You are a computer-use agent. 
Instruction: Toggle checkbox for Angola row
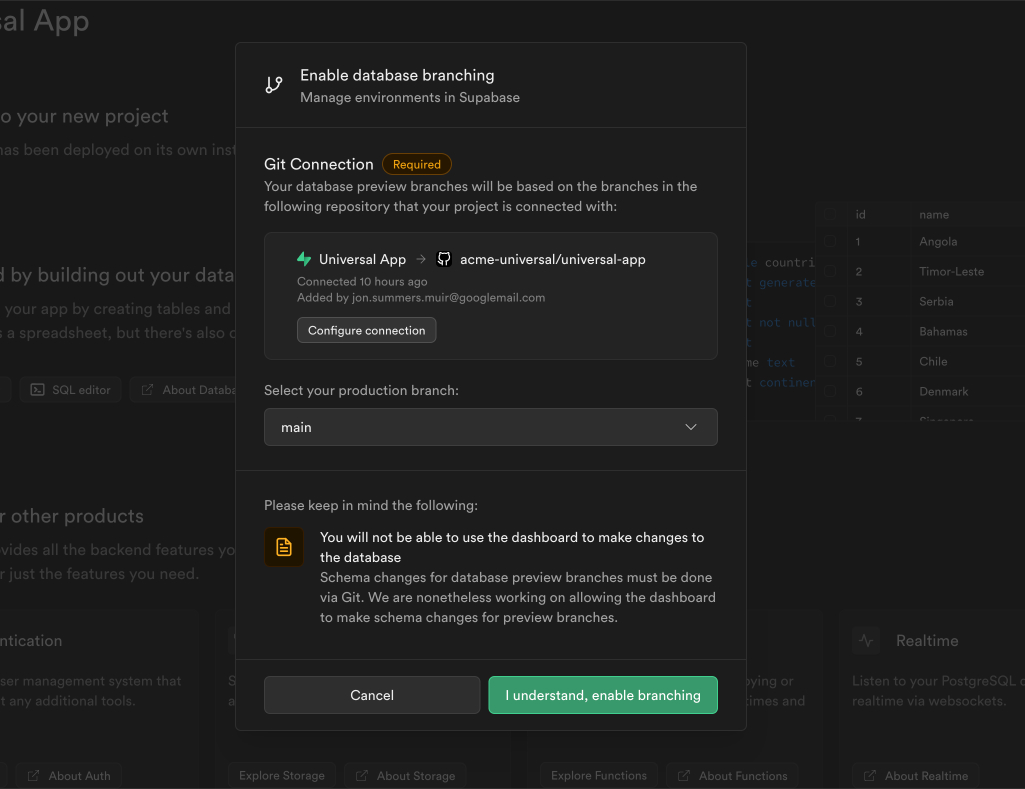click(830, 241)
